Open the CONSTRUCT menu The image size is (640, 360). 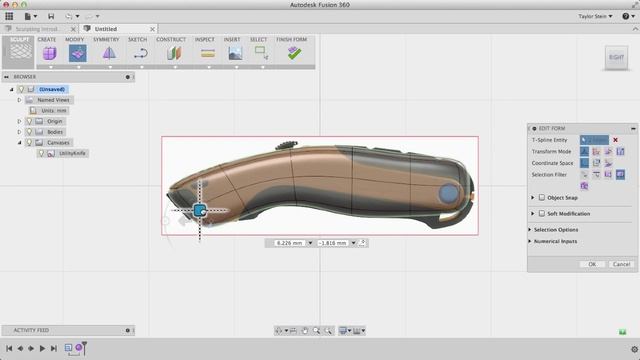click(x=171, y=39)
